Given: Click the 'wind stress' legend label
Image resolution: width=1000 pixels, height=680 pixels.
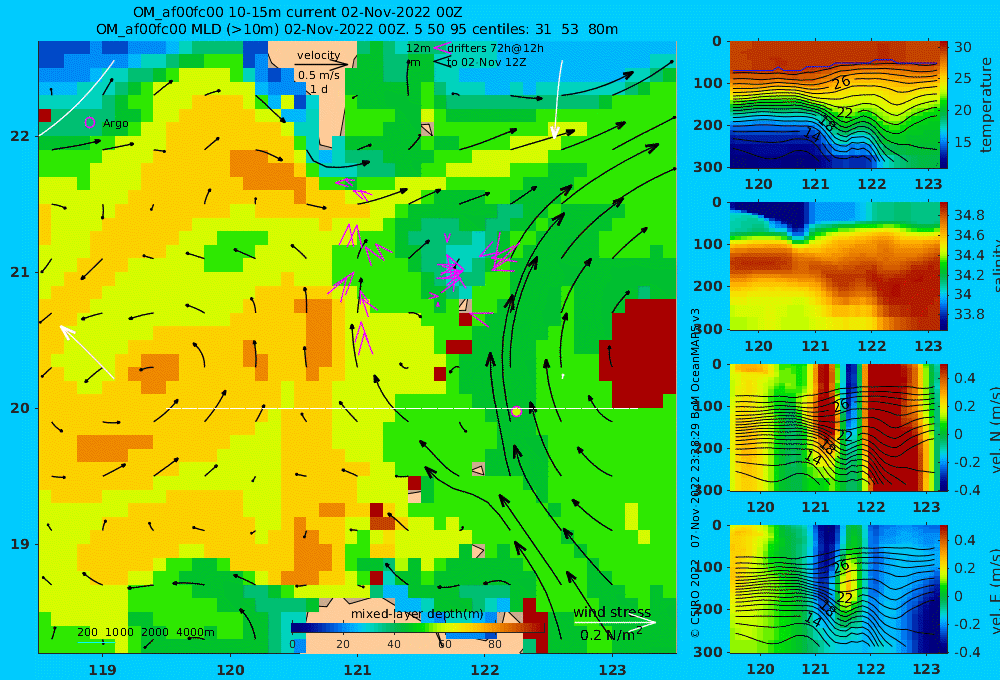Looking at the screenshot, I should point(612,612).
